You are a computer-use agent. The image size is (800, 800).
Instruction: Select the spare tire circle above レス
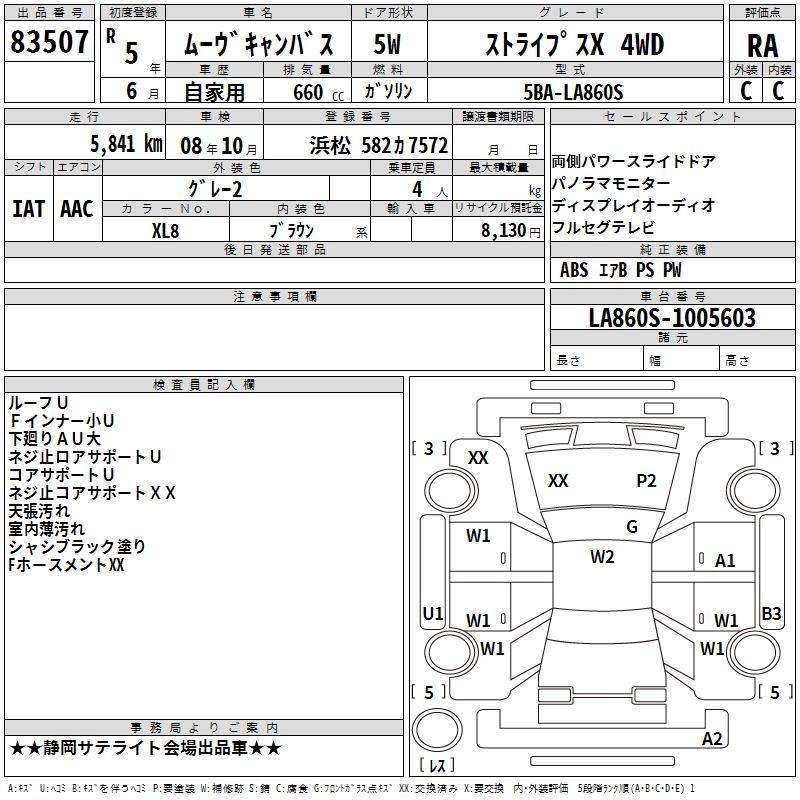pos(437,729)
